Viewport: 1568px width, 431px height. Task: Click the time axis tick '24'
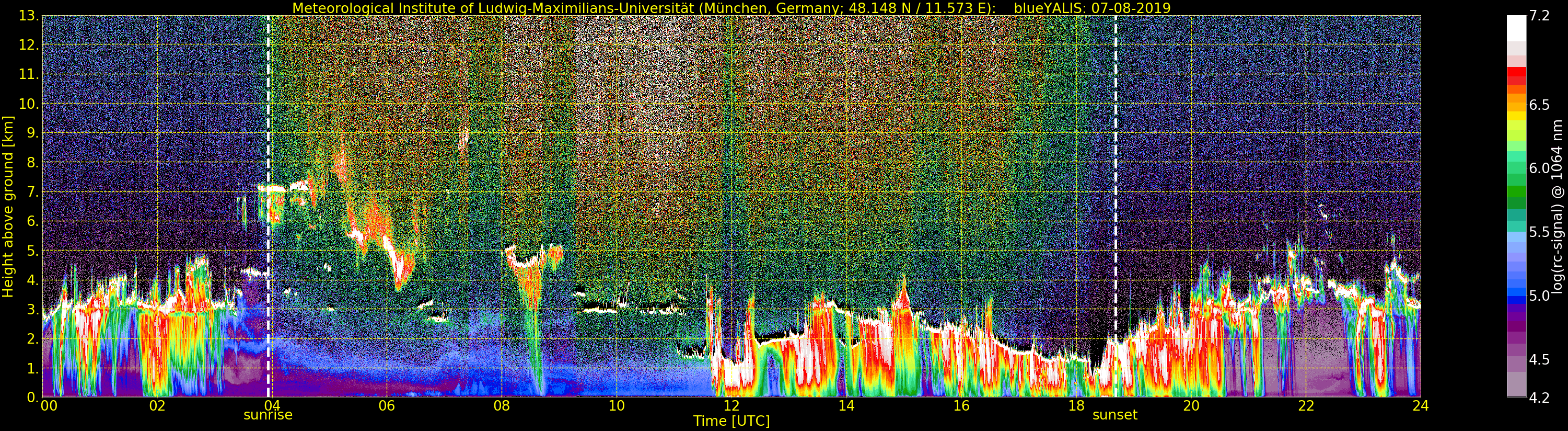coord(1421,405)
